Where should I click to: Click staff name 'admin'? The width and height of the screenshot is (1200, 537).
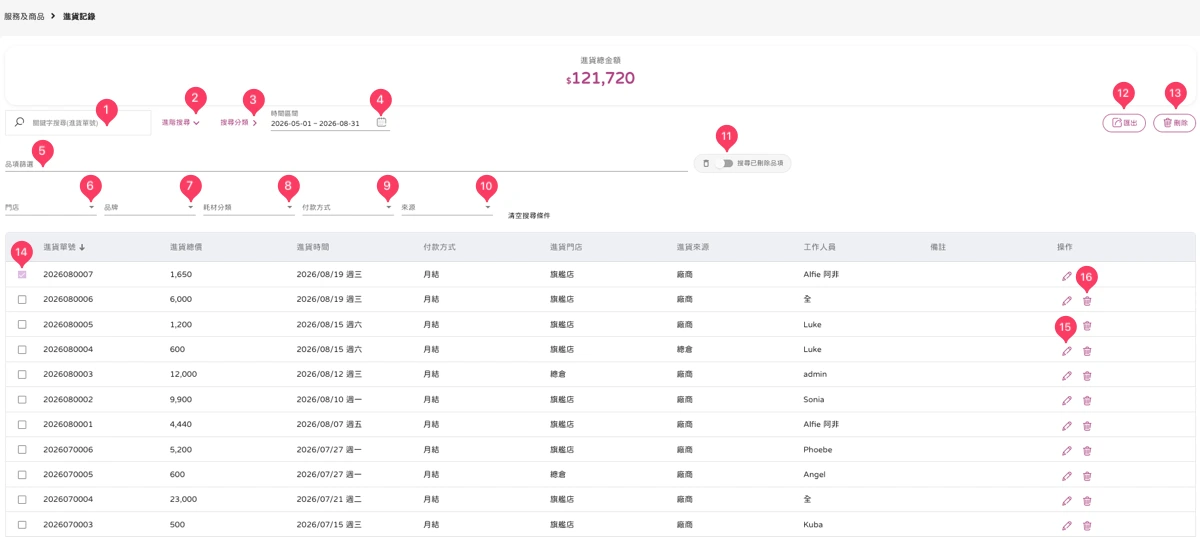pos(815,375)
